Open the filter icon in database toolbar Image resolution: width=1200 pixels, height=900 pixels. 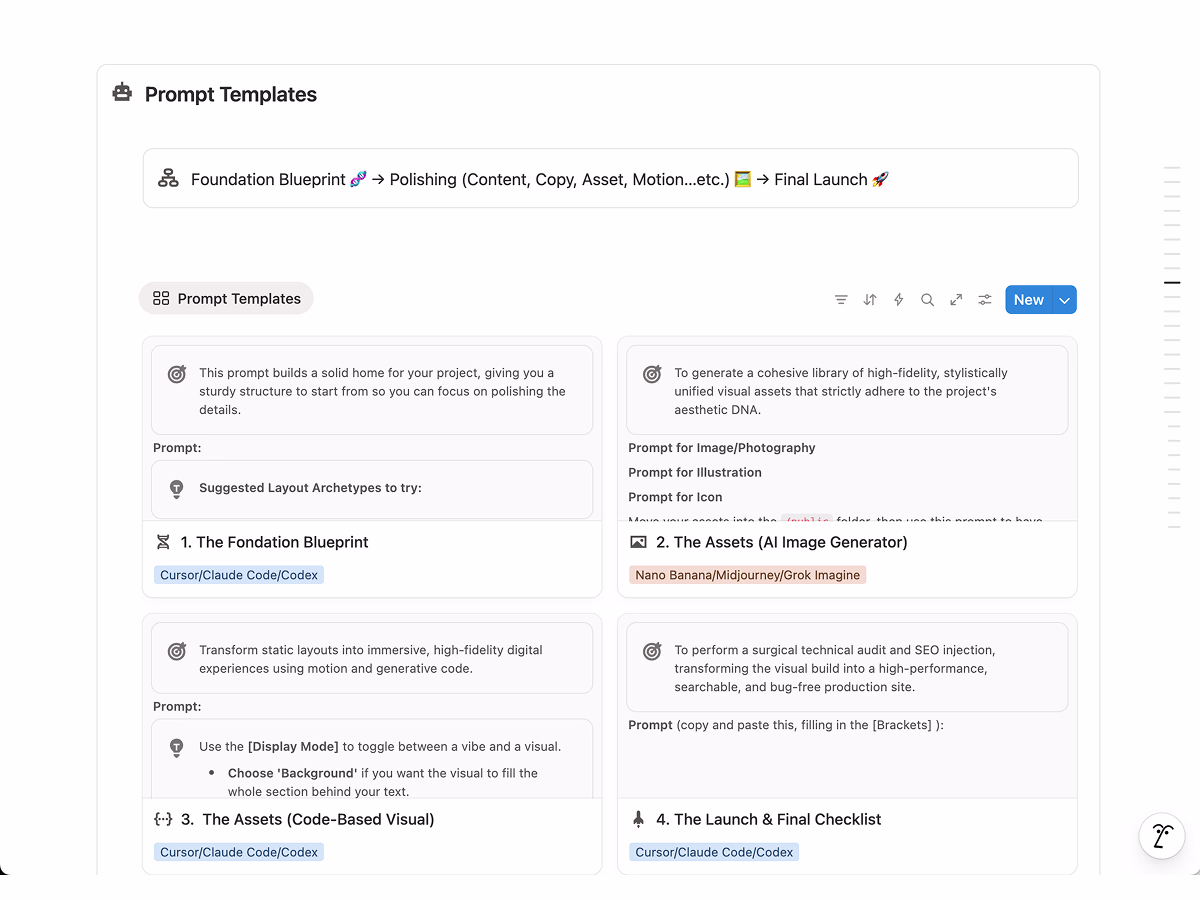[841, 300]
